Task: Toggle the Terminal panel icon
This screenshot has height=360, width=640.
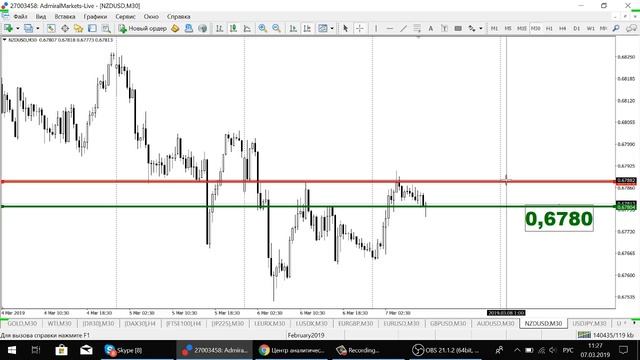Action: [92, 28]
